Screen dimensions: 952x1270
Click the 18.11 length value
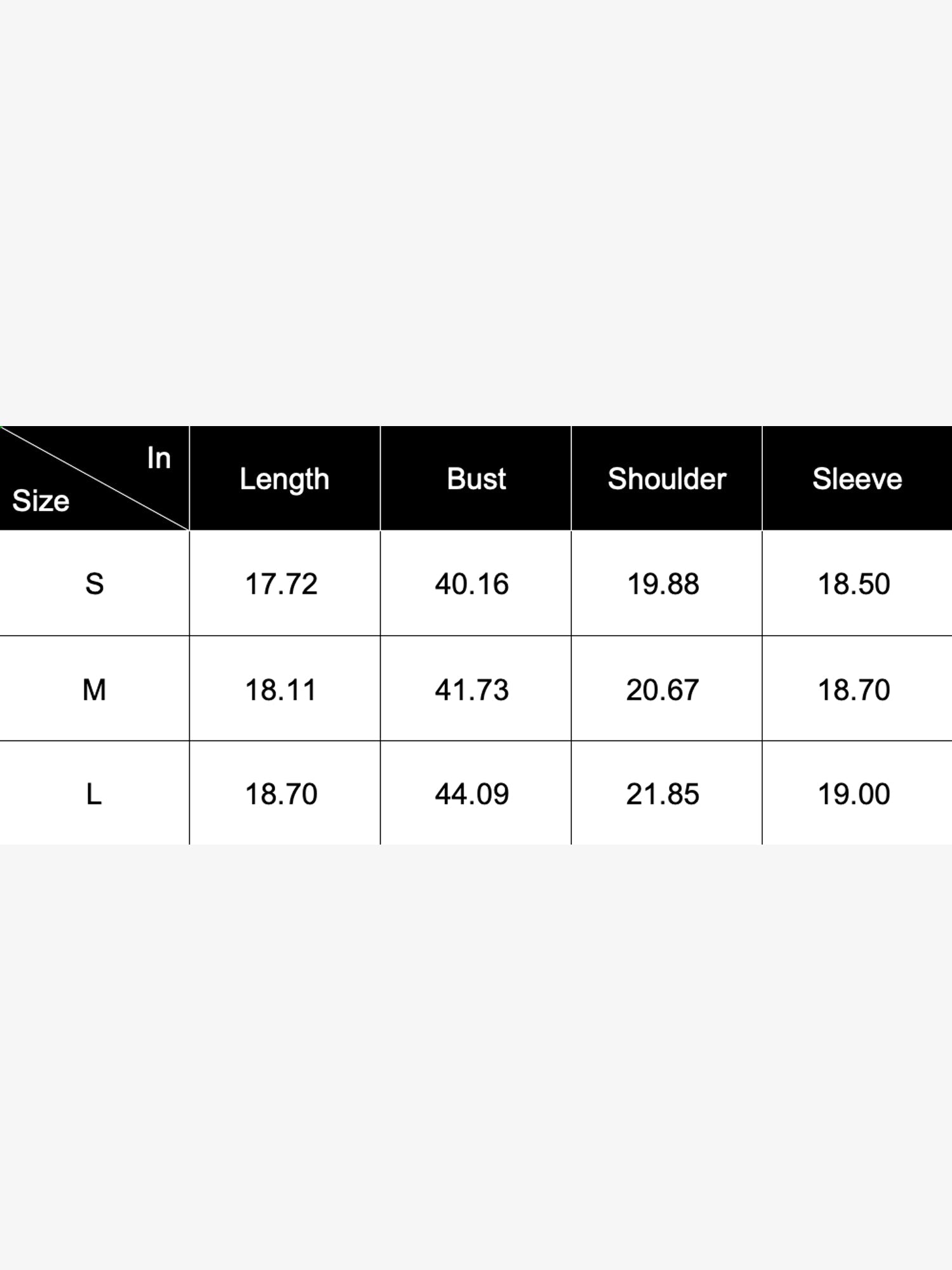click(x=281, y=689)
